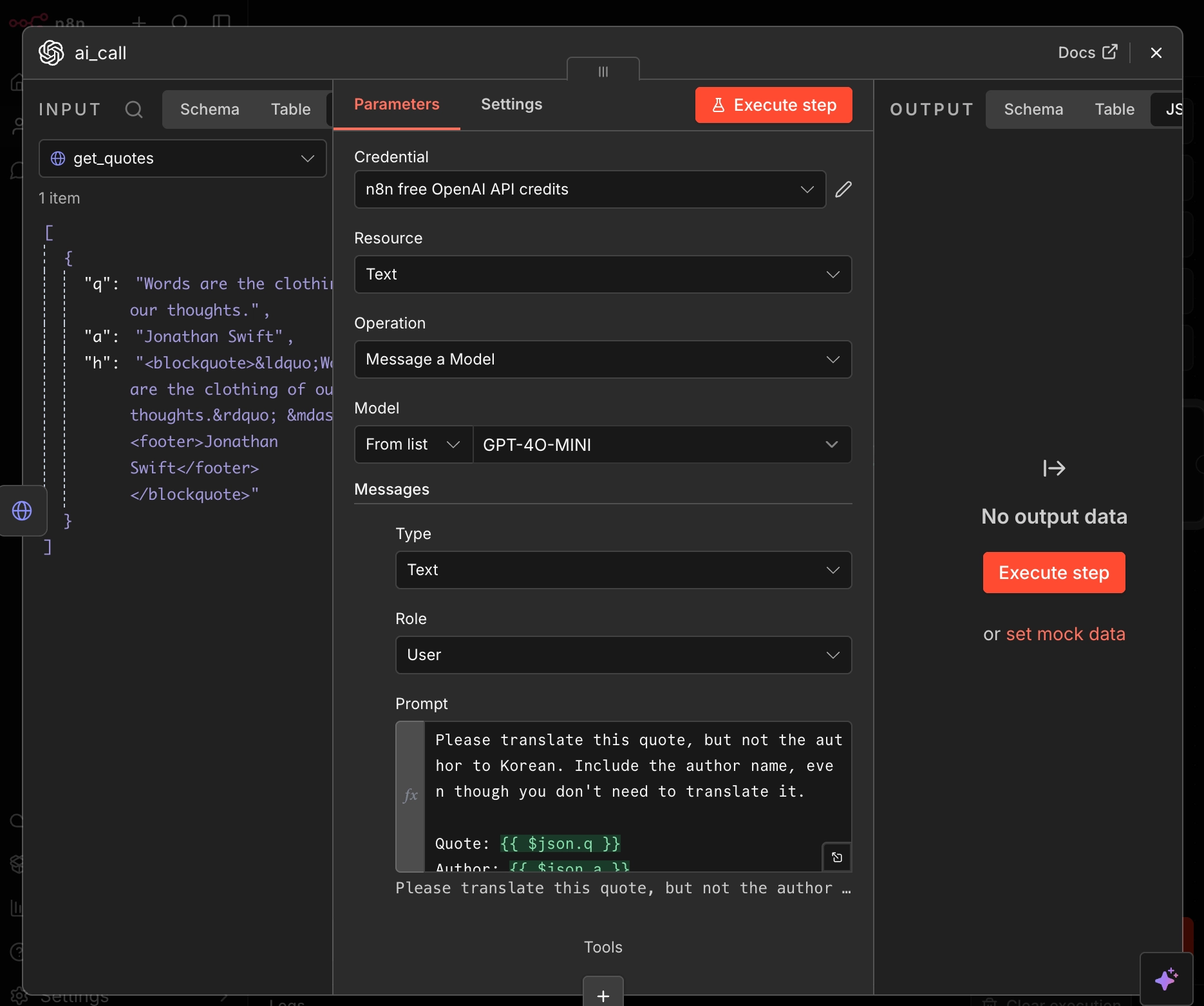The height and width of the screenshot is (1006, 1204).
Task: Click the top Execute step button
Action: coord(774,105)
